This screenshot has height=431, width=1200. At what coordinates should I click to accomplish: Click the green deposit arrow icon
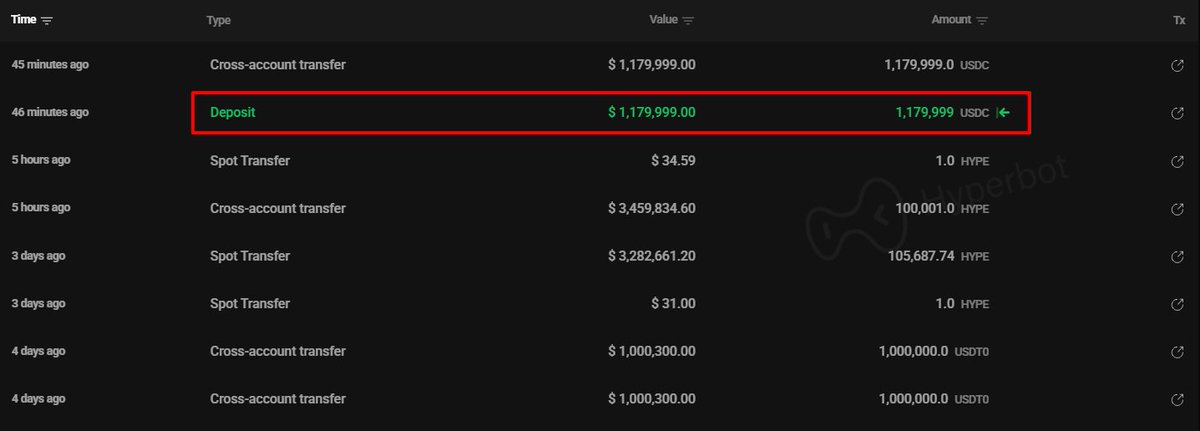[x=1003, y=113]
